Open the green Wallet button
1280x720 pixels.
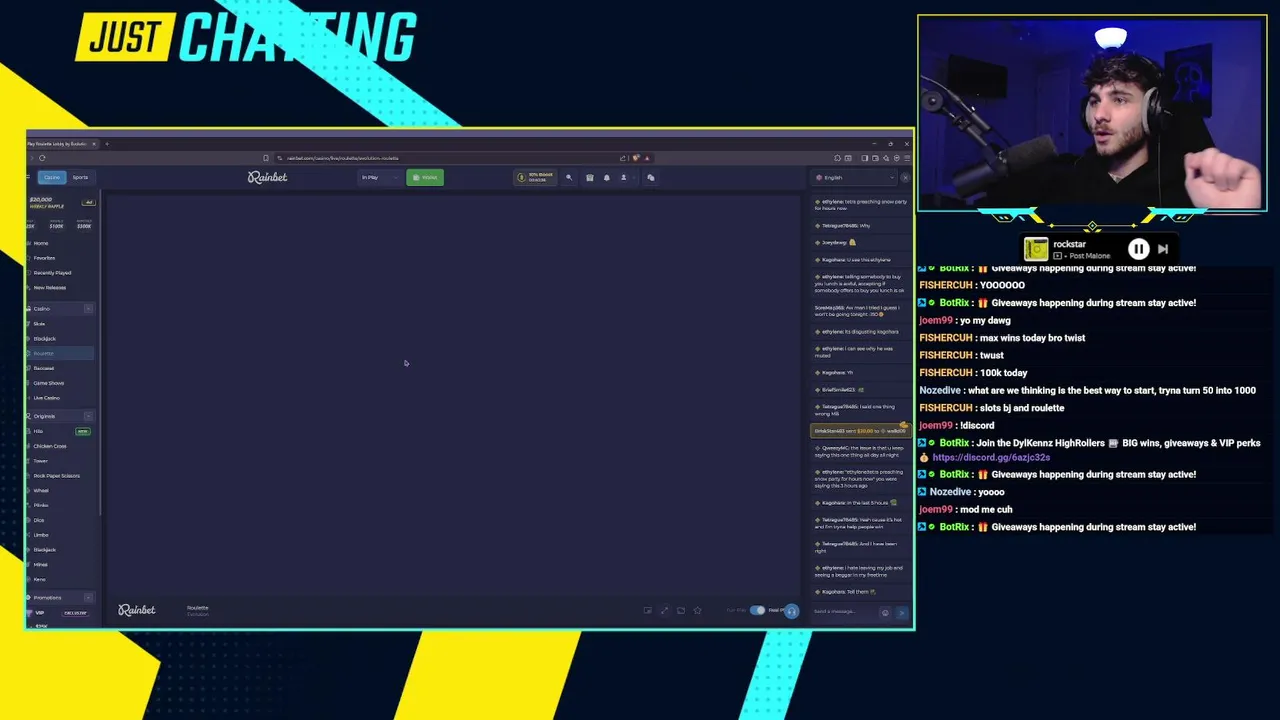pyautogui.click(x=425, y=177)
